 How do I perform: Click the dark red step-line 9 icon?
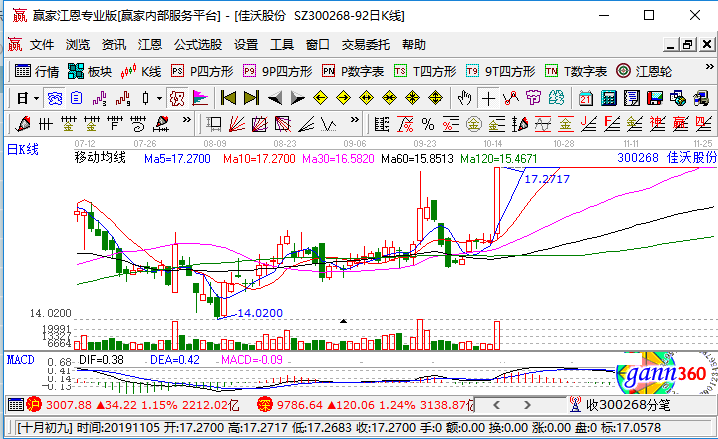(122, 98)
